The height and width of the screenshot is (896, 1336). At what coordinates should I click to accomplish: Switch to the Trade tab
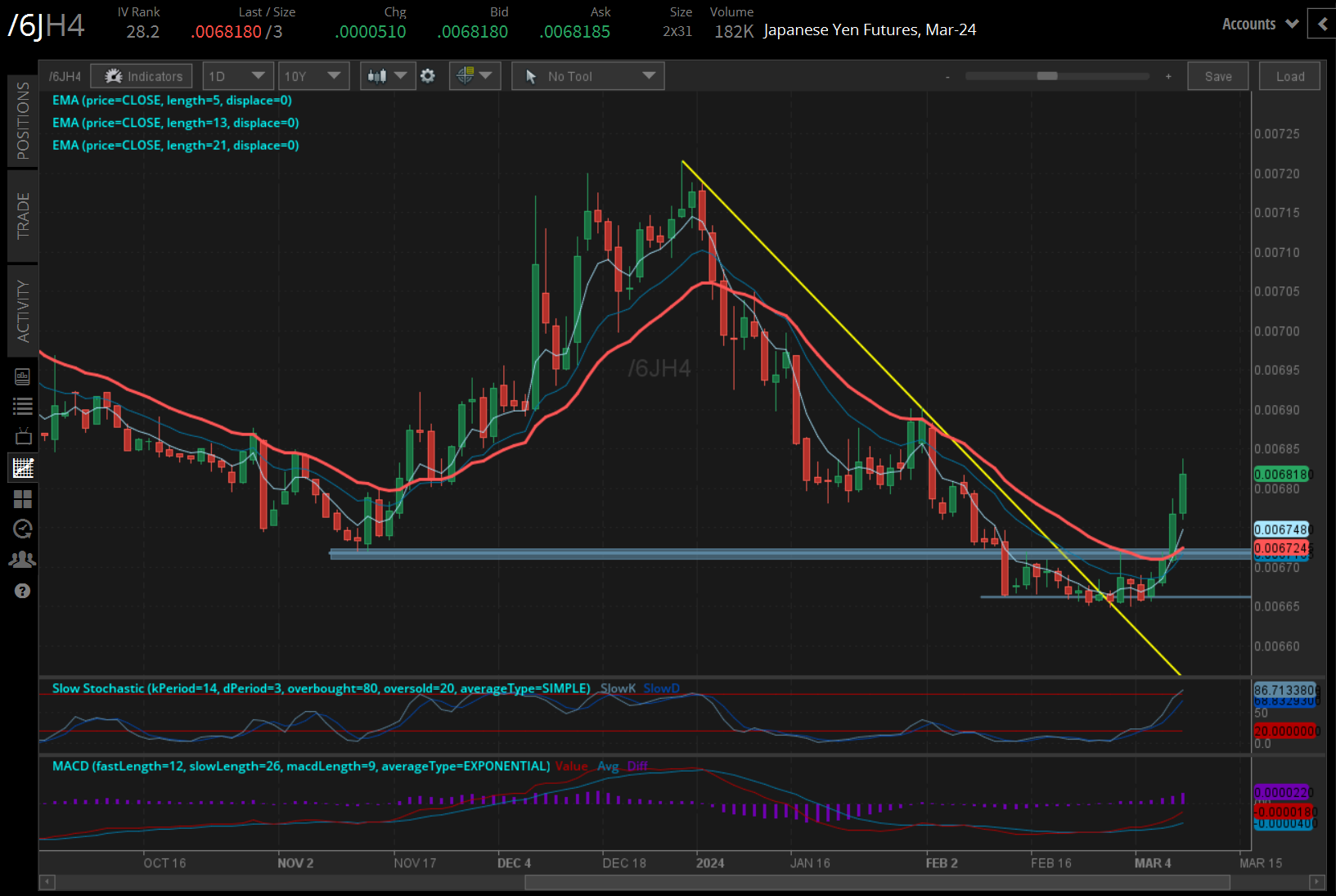coord(22,216)
